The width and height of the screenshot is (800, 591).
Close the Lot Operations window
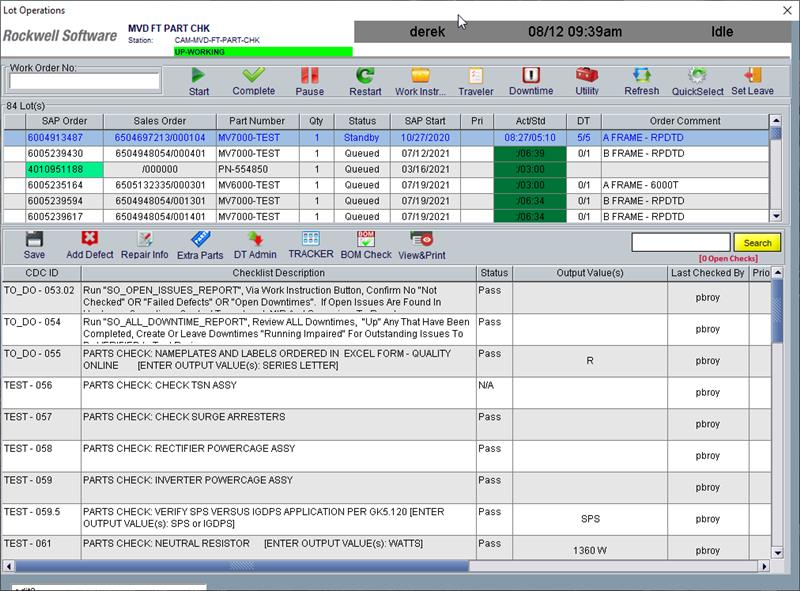787,10
